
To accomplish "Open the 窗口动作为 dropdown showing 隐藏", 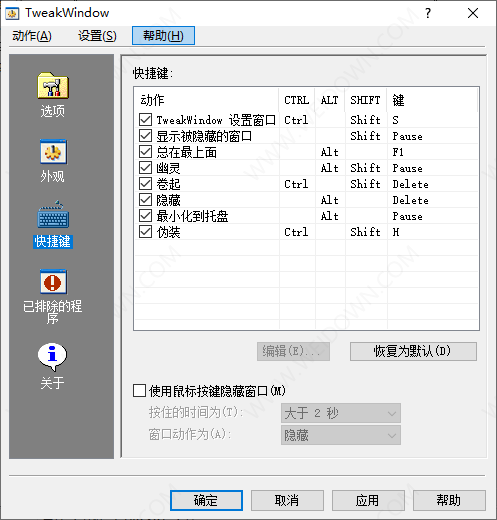I will point(341,435).
